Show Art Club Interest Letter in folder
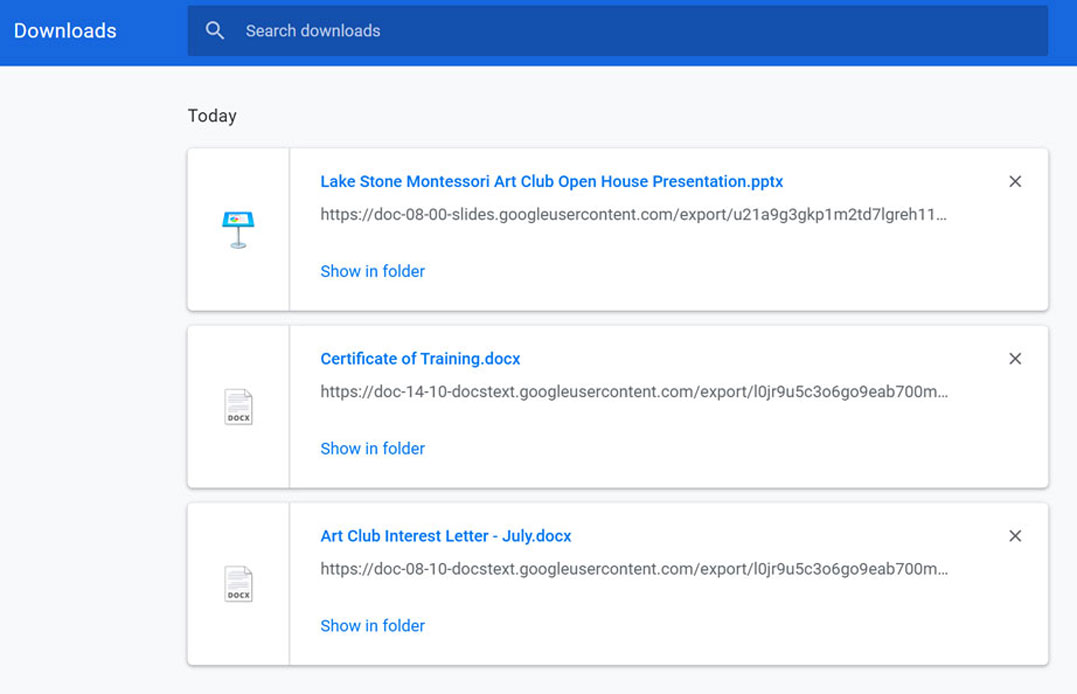1077x694 pixels. [372, 625]
